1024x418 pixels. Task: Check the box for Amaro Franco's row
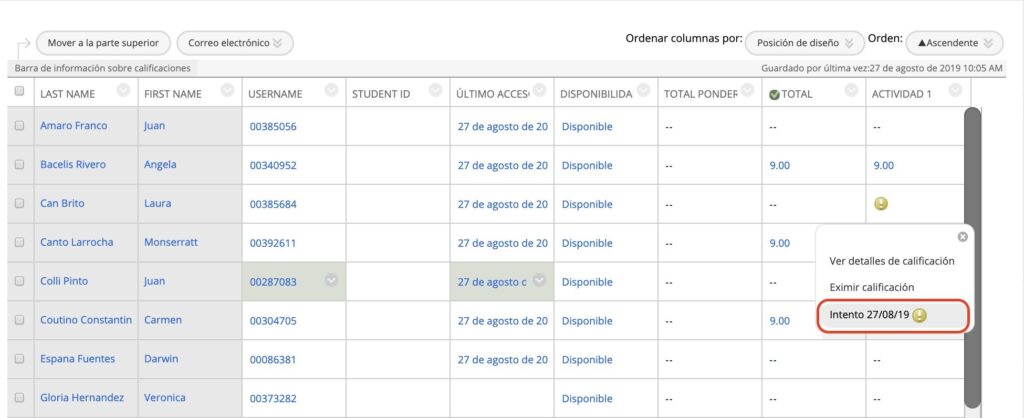pos(19,126)
